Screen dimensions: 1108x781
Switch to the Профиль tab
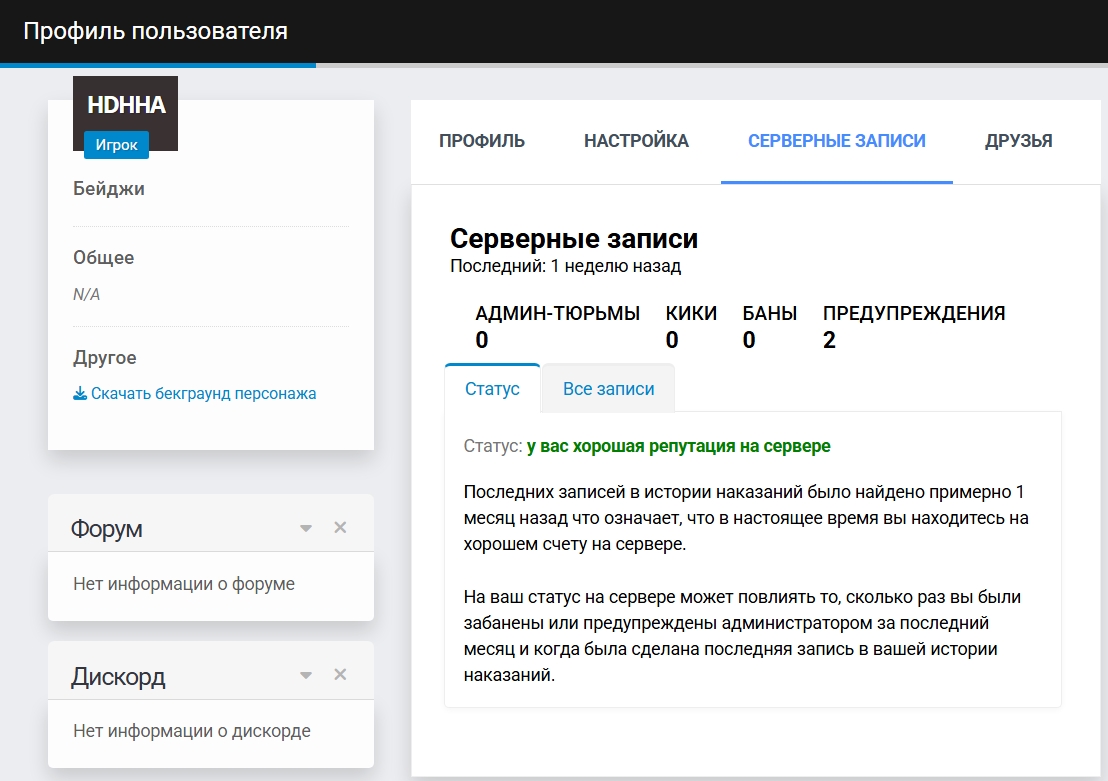(x=482, y=141)
